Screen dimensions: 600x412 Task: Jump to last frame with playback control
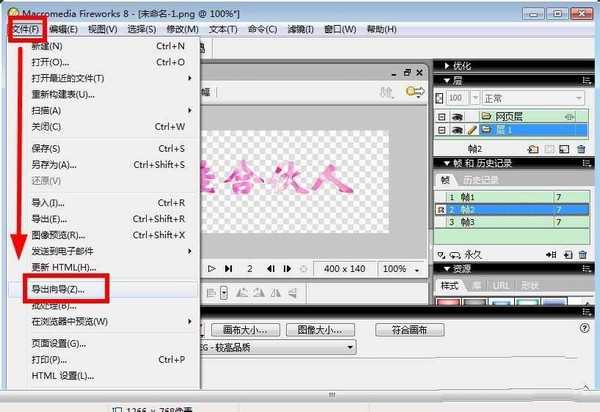[x=230, y=269]
